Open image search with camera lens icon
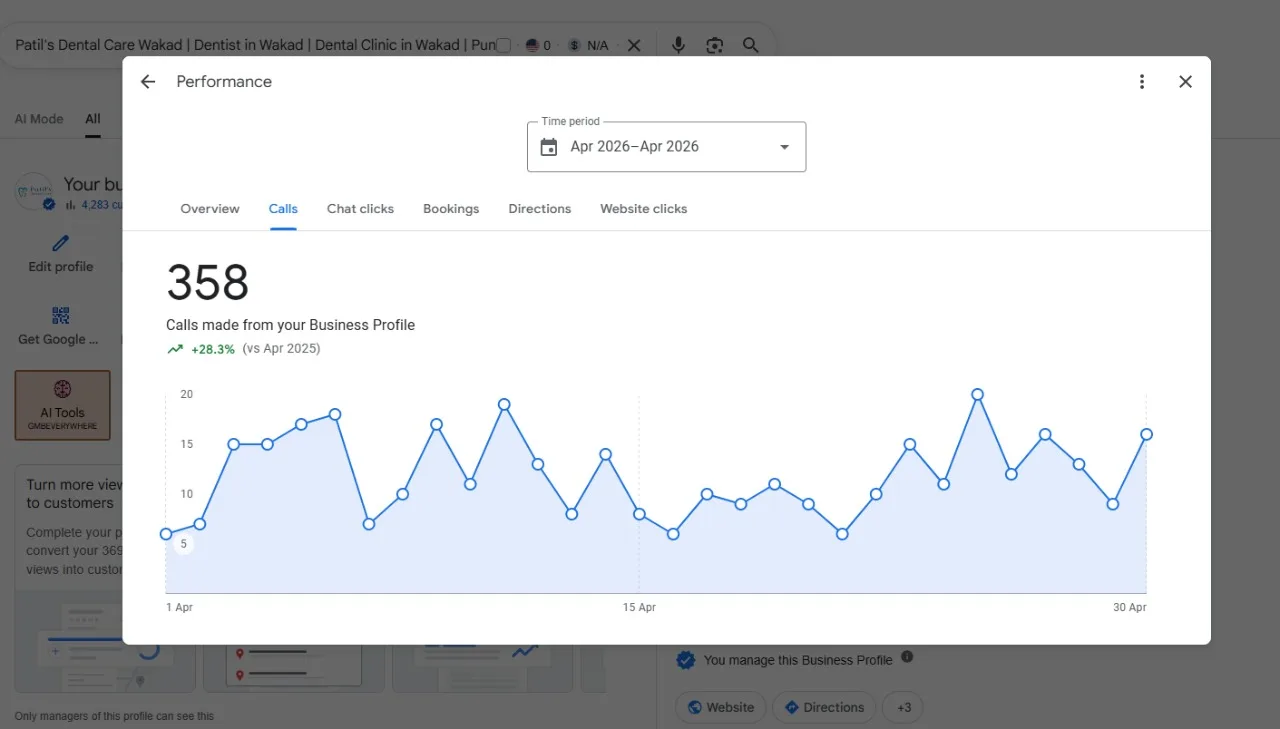 (x=714, y=45)
